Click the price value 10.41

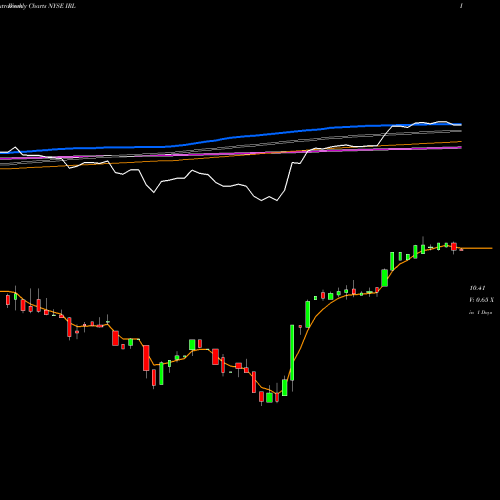pos(477,288)
